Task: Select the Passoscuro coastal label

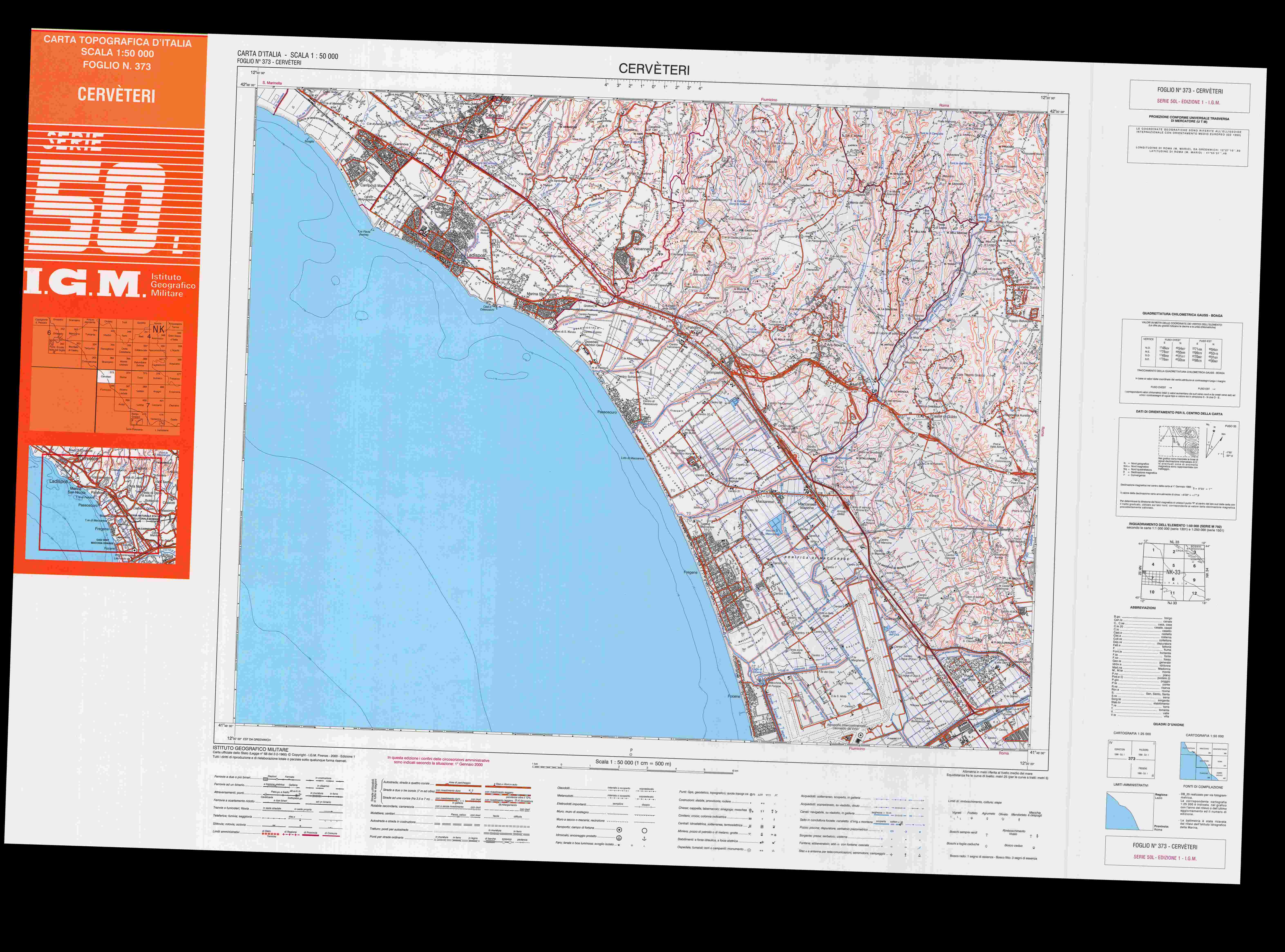Action: pos(607,412)
